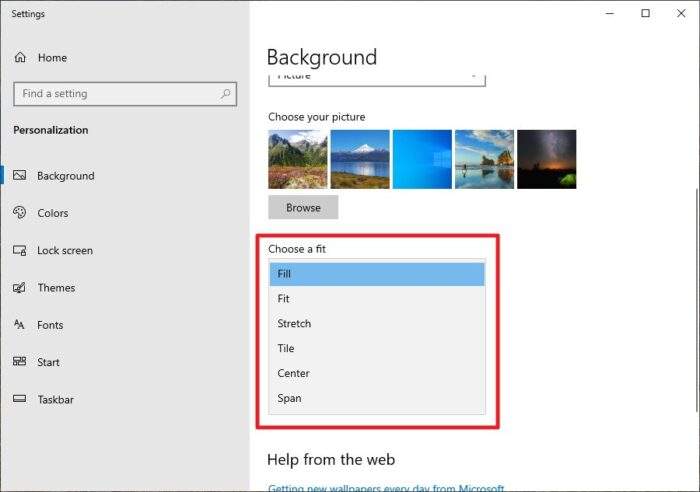Screen dimensions: 700x492
Task: Select the night sky tent wallpaper
Action: 546,159
